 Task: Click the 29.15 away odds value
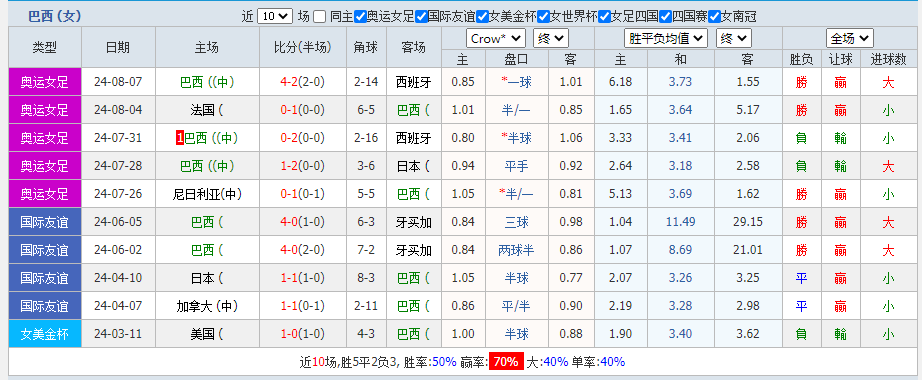[748, 222]
